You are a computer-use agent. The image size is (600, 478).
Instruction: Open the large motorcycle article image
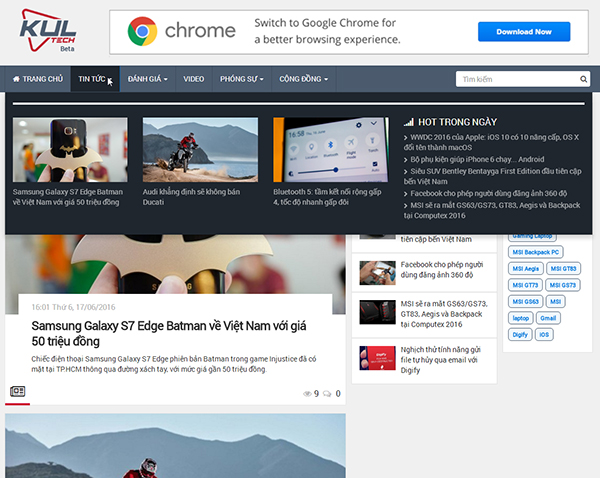pyautogui.click(x=175, y=445)
